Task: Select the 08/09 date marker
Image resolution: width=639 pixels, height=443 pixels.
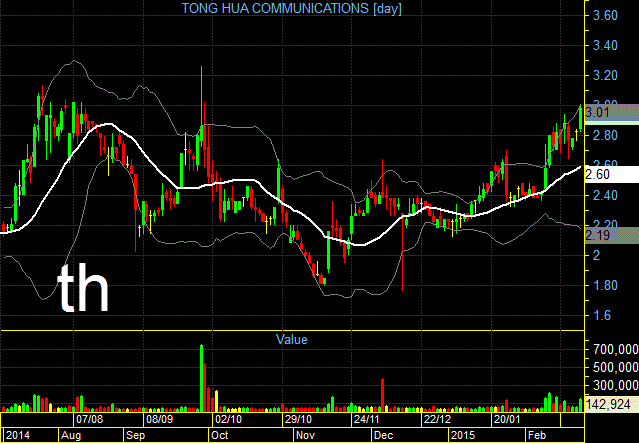Action: tap(159, 419)
